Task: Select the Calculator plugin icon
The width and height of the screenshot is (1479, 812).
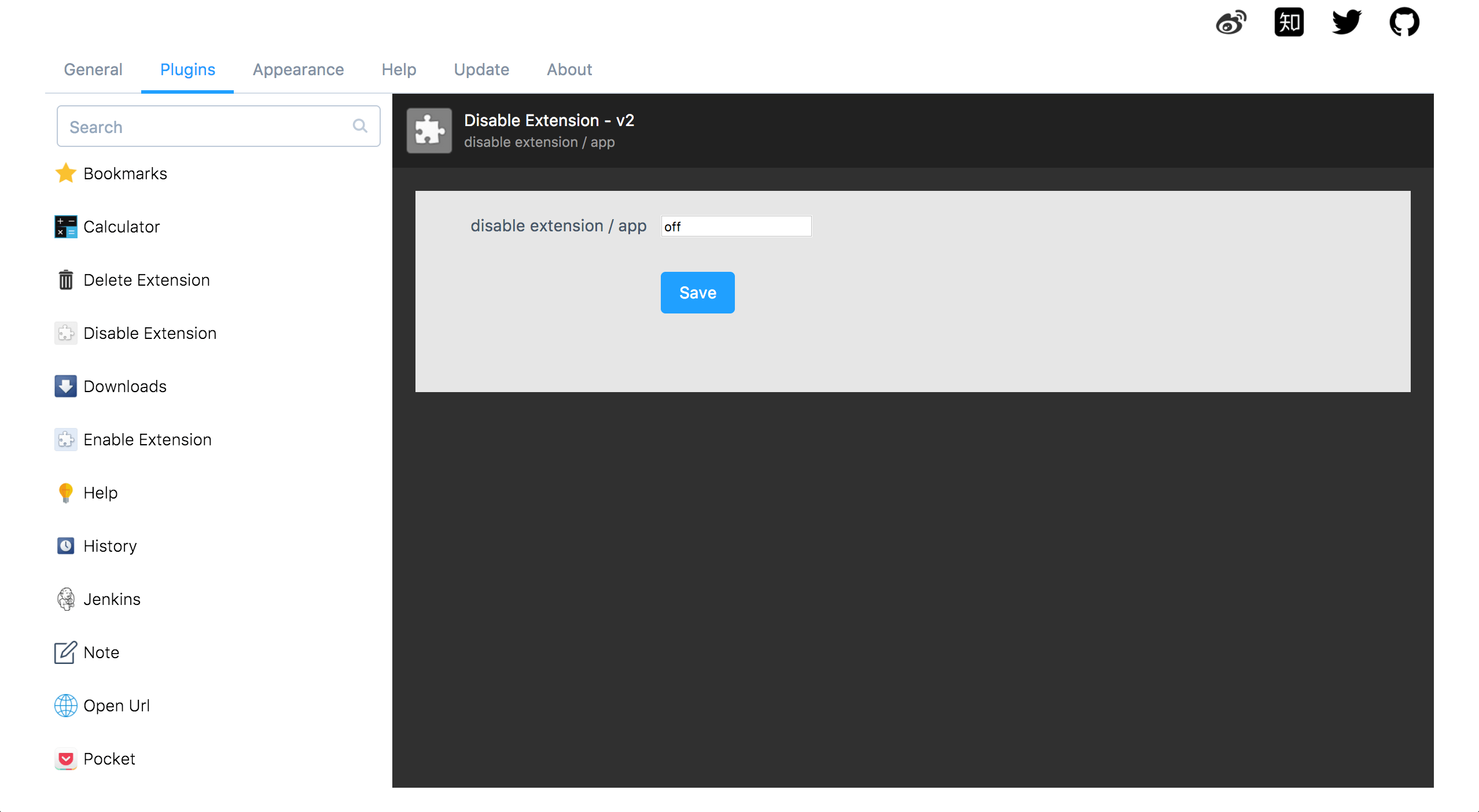Action: (66, 227)
